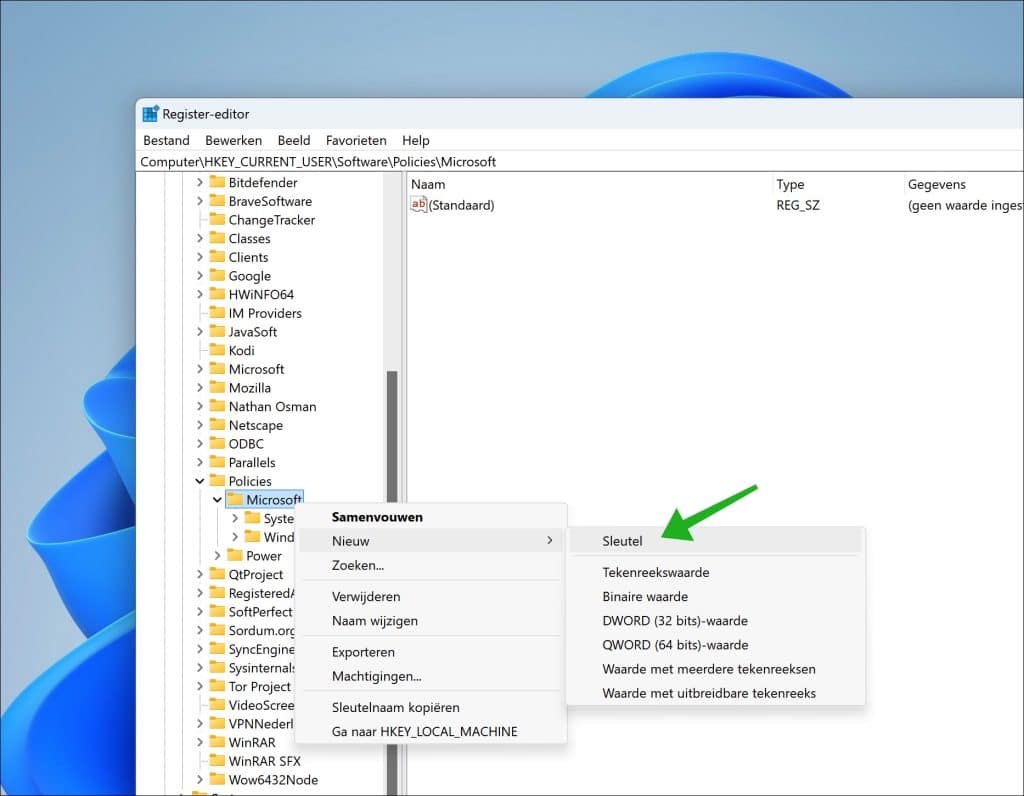Click the Google folder icon
This screenshot has width=1024, height=796.
(x=217, y=276)
